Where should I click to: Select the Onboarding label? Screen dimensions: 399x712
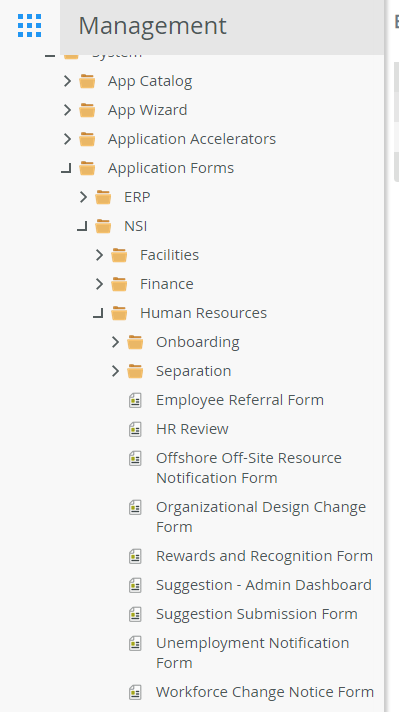198,342
